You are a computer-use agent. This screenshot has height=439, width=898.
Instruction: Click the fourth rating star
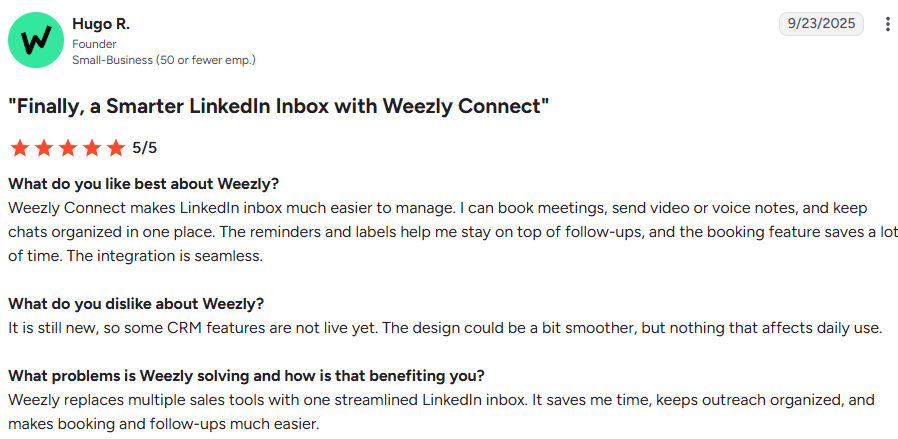(92, 148)
